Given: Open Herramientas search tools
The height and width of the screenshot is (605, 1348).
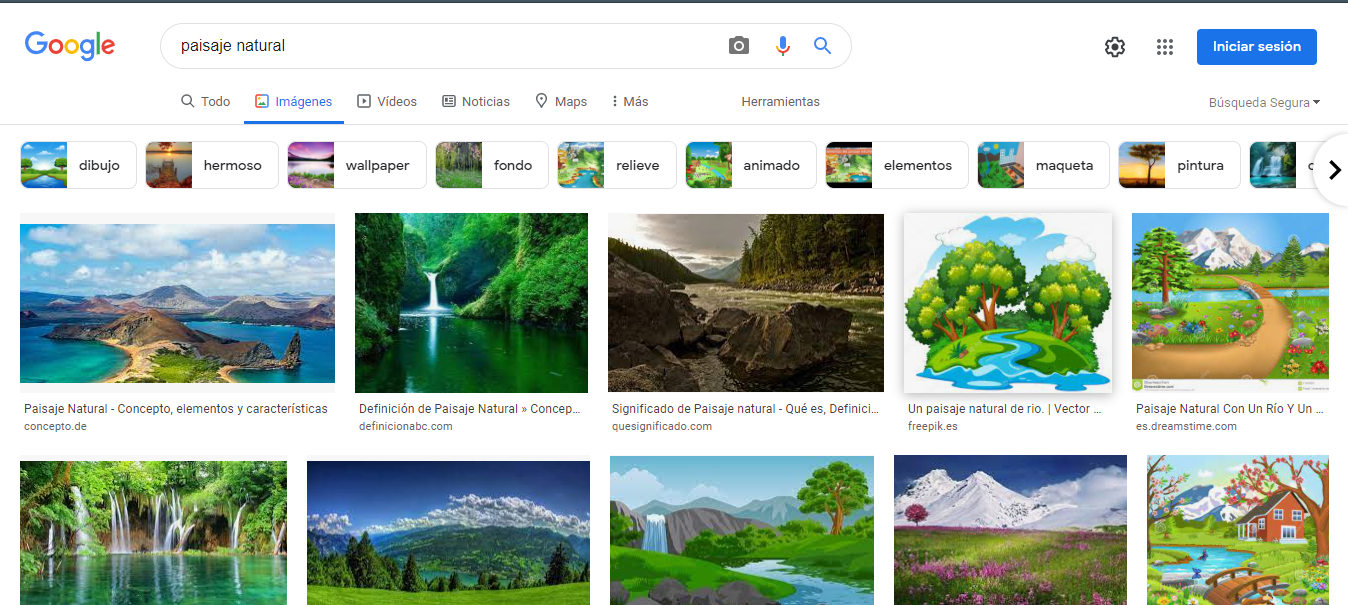Looking at the screenshot, I should pyautogui.click(x=780, y=101).
